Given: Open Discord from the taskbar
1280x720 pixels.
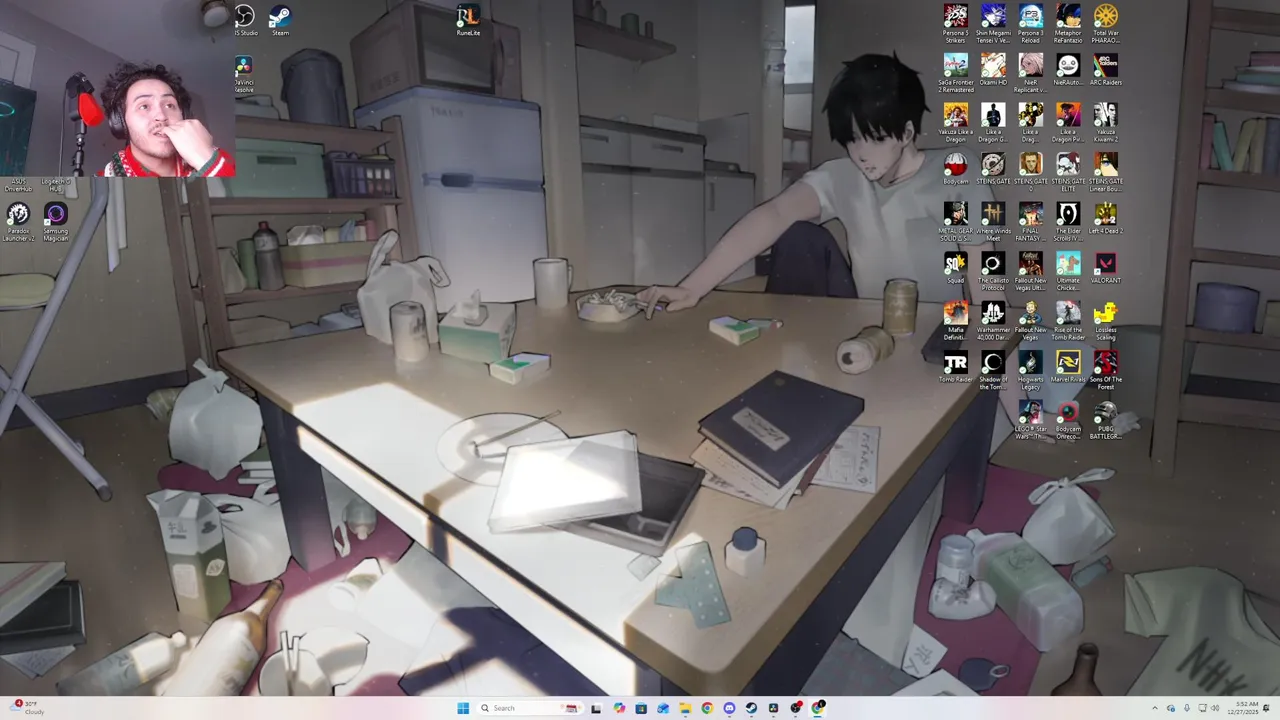Looking at the screenshot, I should tap(729, 708).
